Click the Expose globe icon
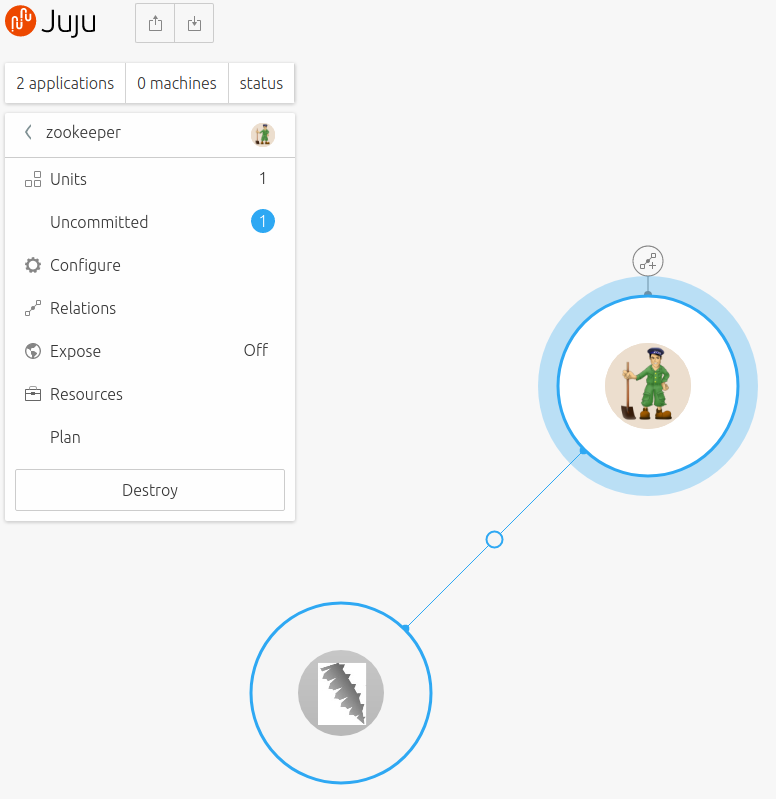The image size is (776, 799). tap(33, 352)
